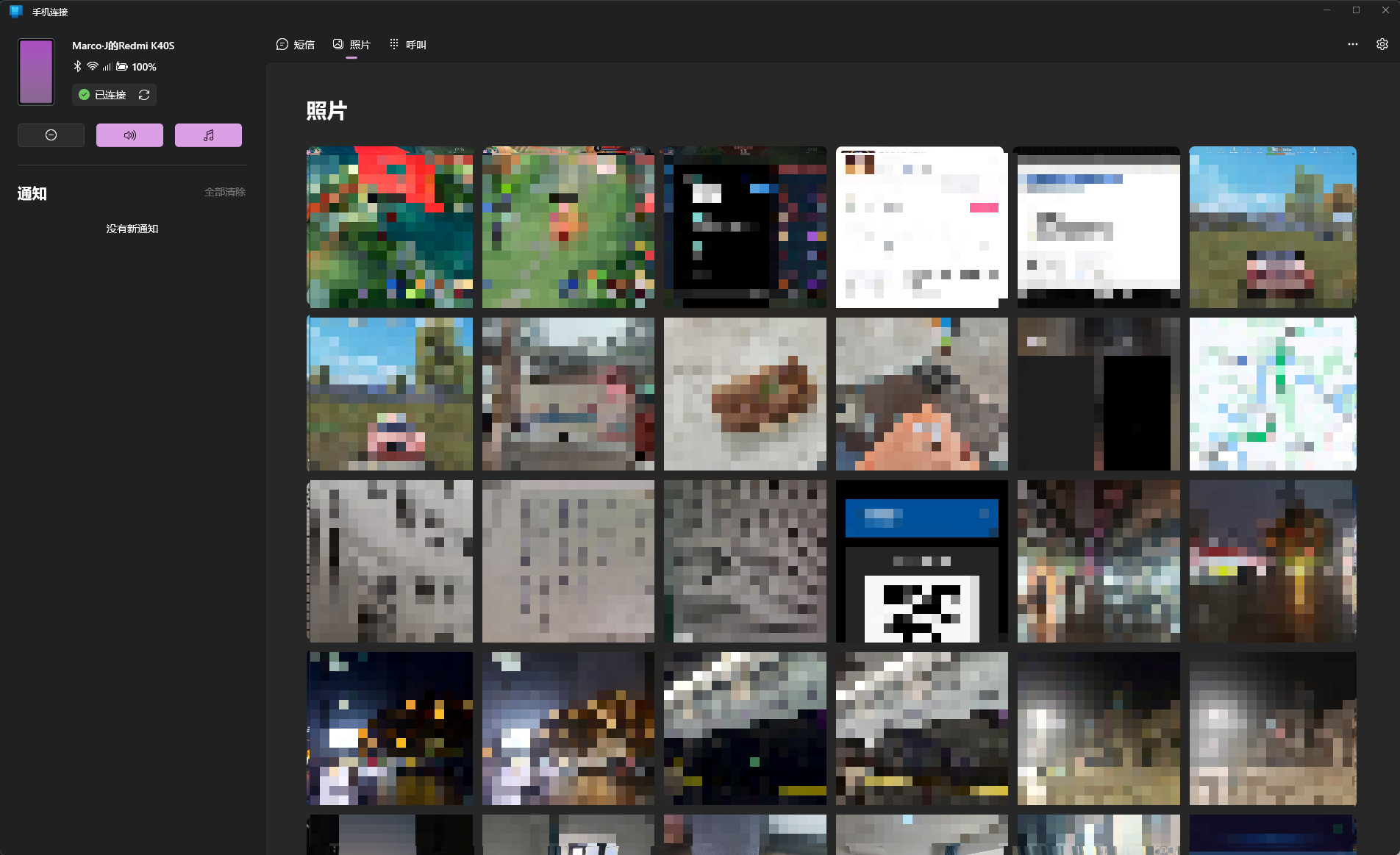Switch to the 照片 photos tab

pos(351,45)
